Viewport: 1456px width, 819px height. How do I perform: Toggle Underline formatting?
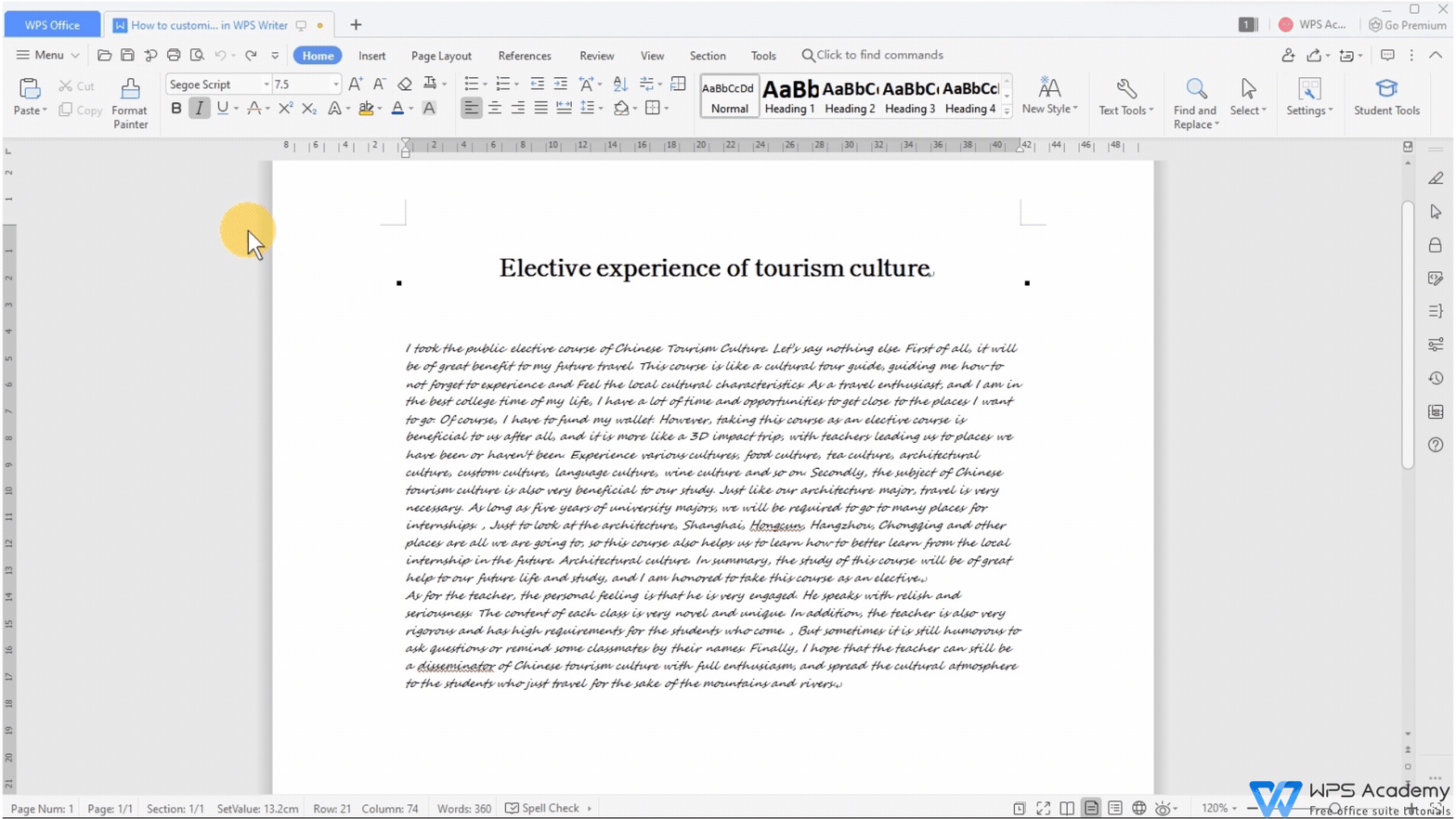pyautogui.click(x=222, y=109)
